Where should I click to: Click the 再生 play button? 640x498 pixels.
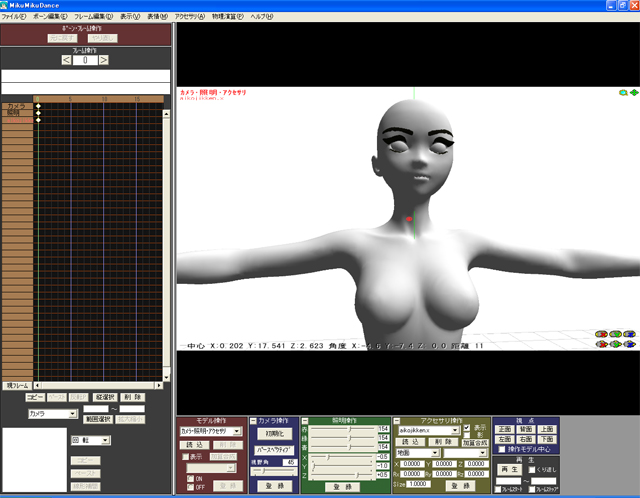click(x=509, y=469)
